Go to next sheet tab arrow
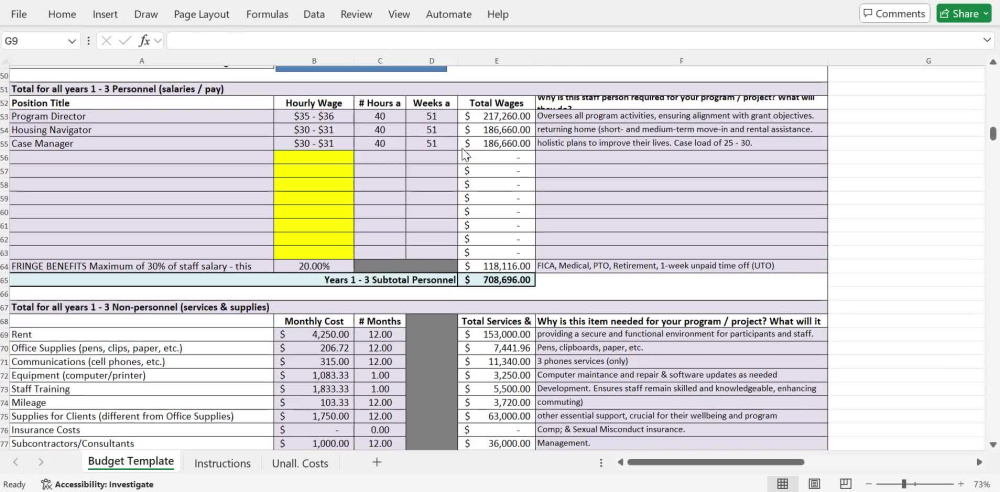This screenshot has height=492, width=1000. [x=41, y=462]
